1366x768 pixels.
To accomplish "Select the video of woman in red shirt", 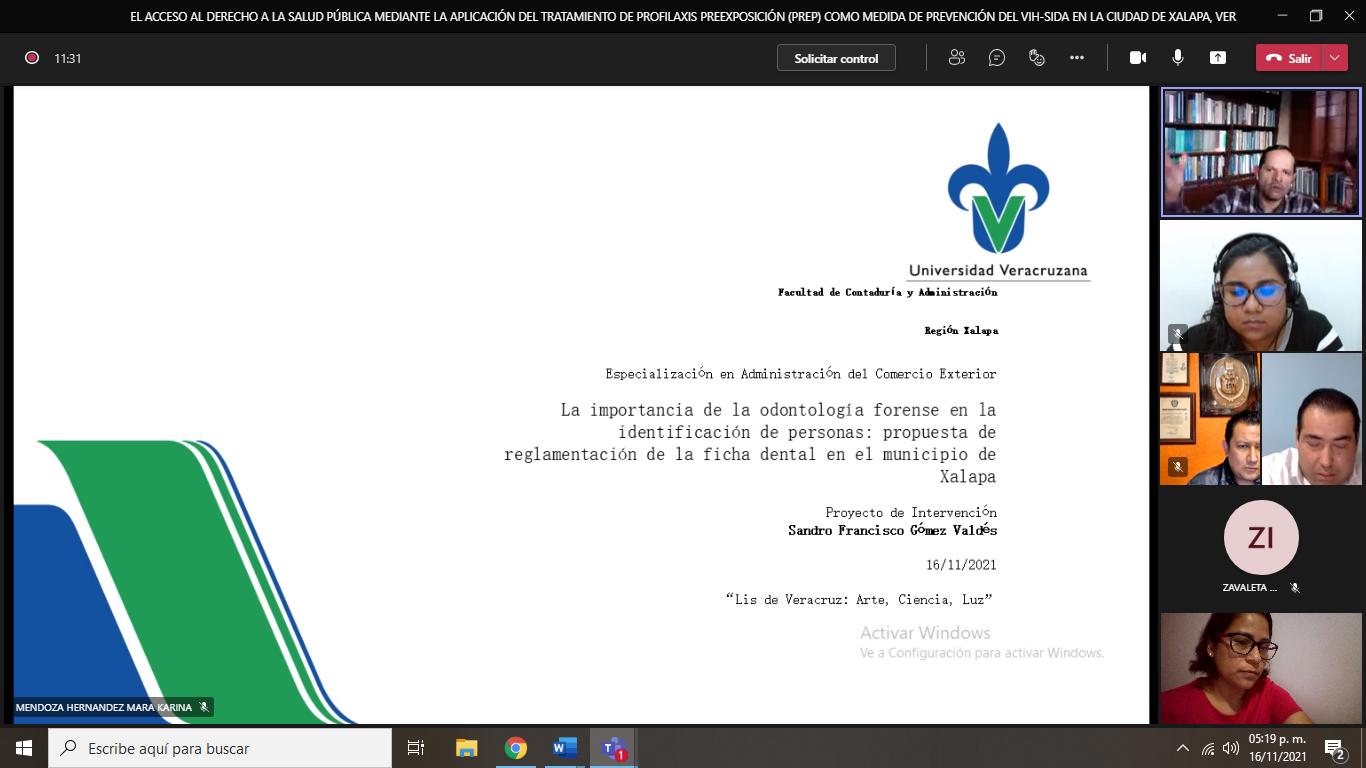I will 1260,668.
